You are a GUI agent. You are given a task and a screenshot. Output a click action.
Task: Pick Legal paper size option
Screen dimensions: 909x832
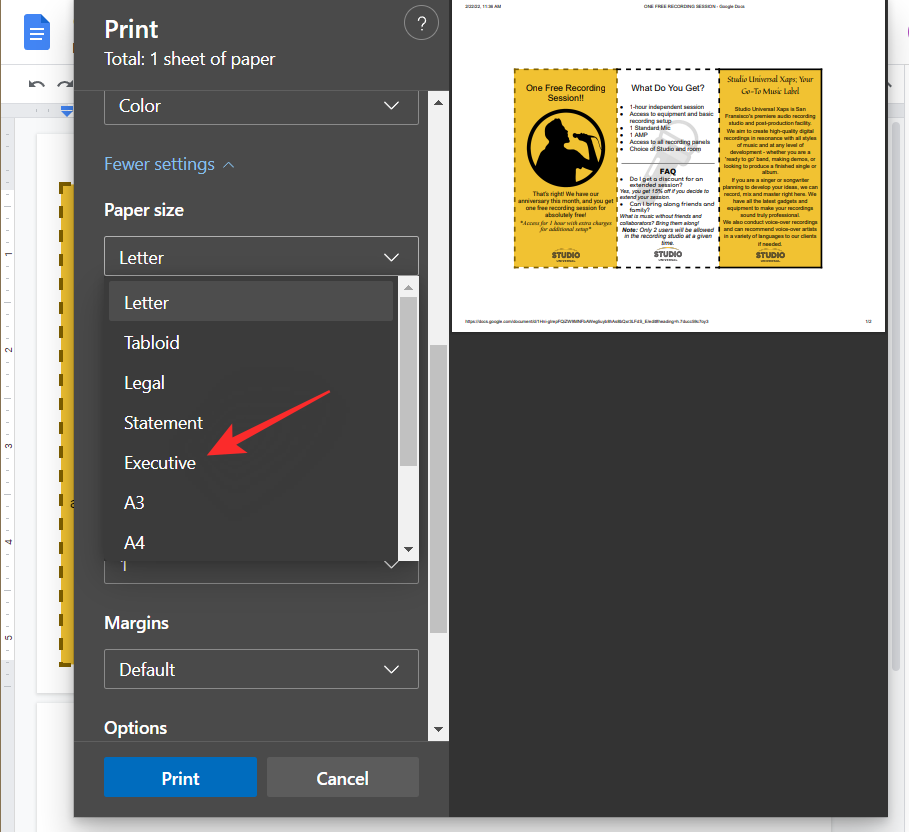pos(144,383)
